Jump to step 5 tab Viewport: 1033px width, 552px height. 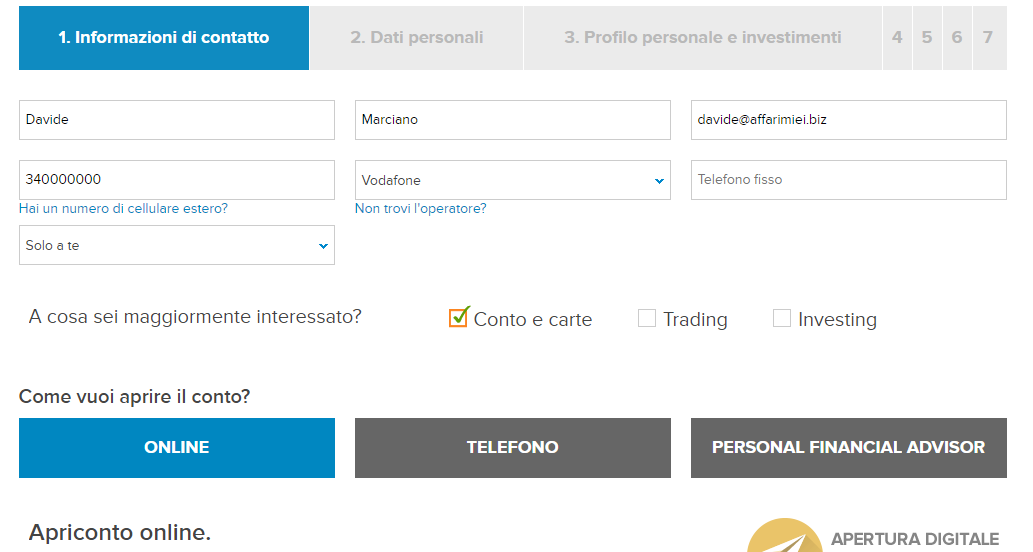(927, 38)
